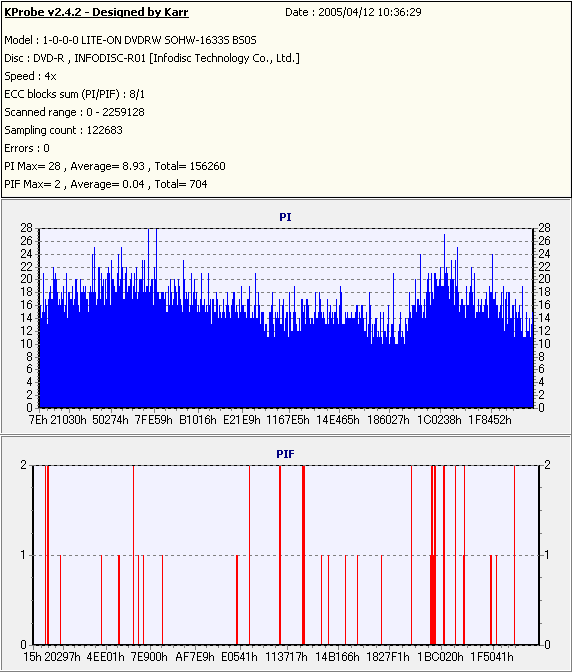This screenshot has width=572, height=672.
Task: Click the 7FE59h label on PI axis
Action: coord(153,420)
